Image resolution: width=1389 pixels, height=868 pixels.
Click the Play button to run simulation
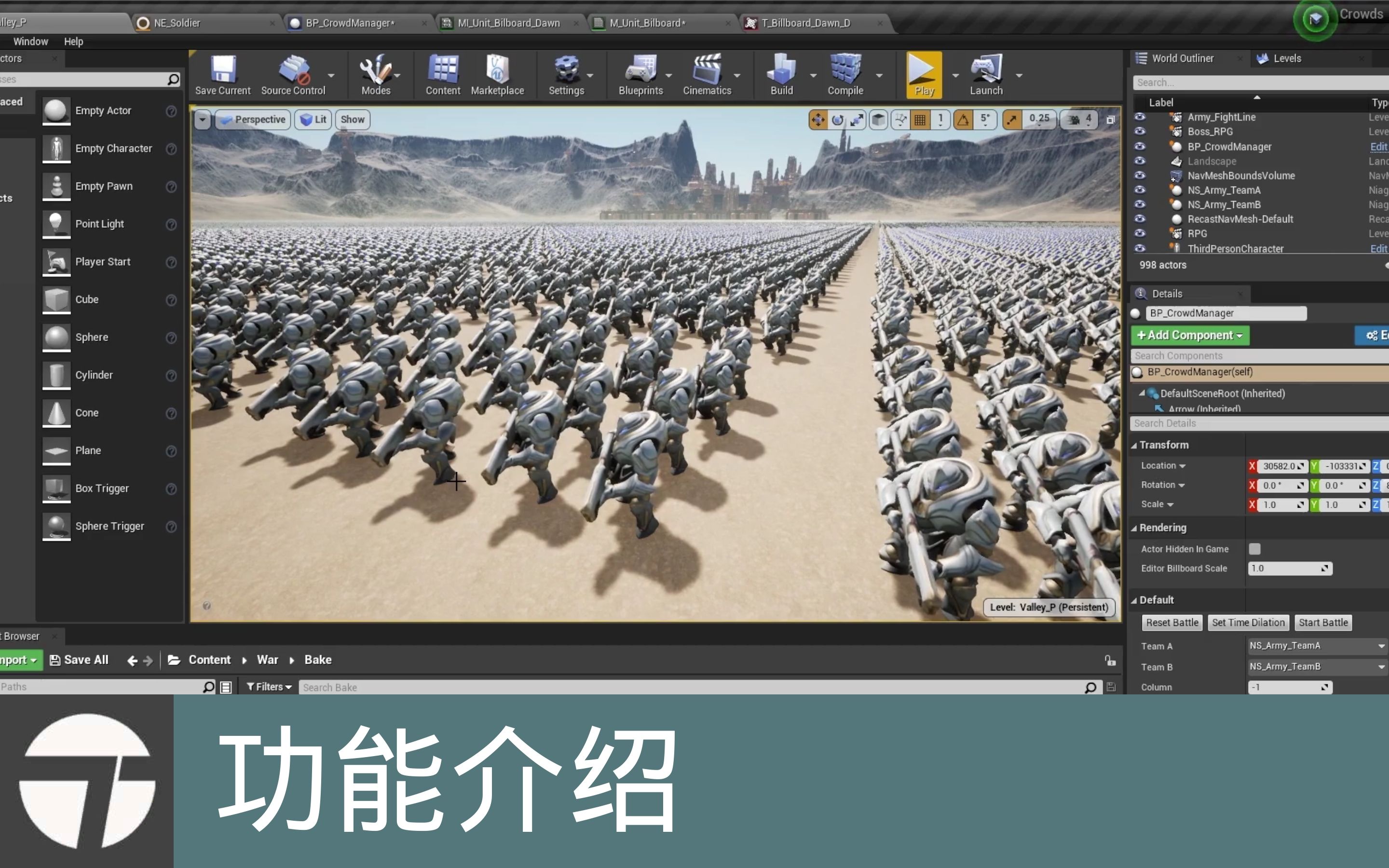tap(921, 76)
